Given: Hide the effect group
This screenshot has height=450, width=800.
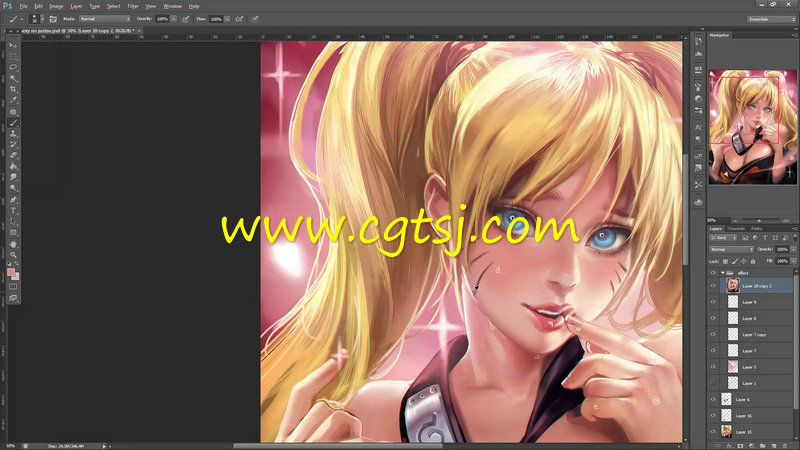Looking at the screenshot, I should [713, 273].
